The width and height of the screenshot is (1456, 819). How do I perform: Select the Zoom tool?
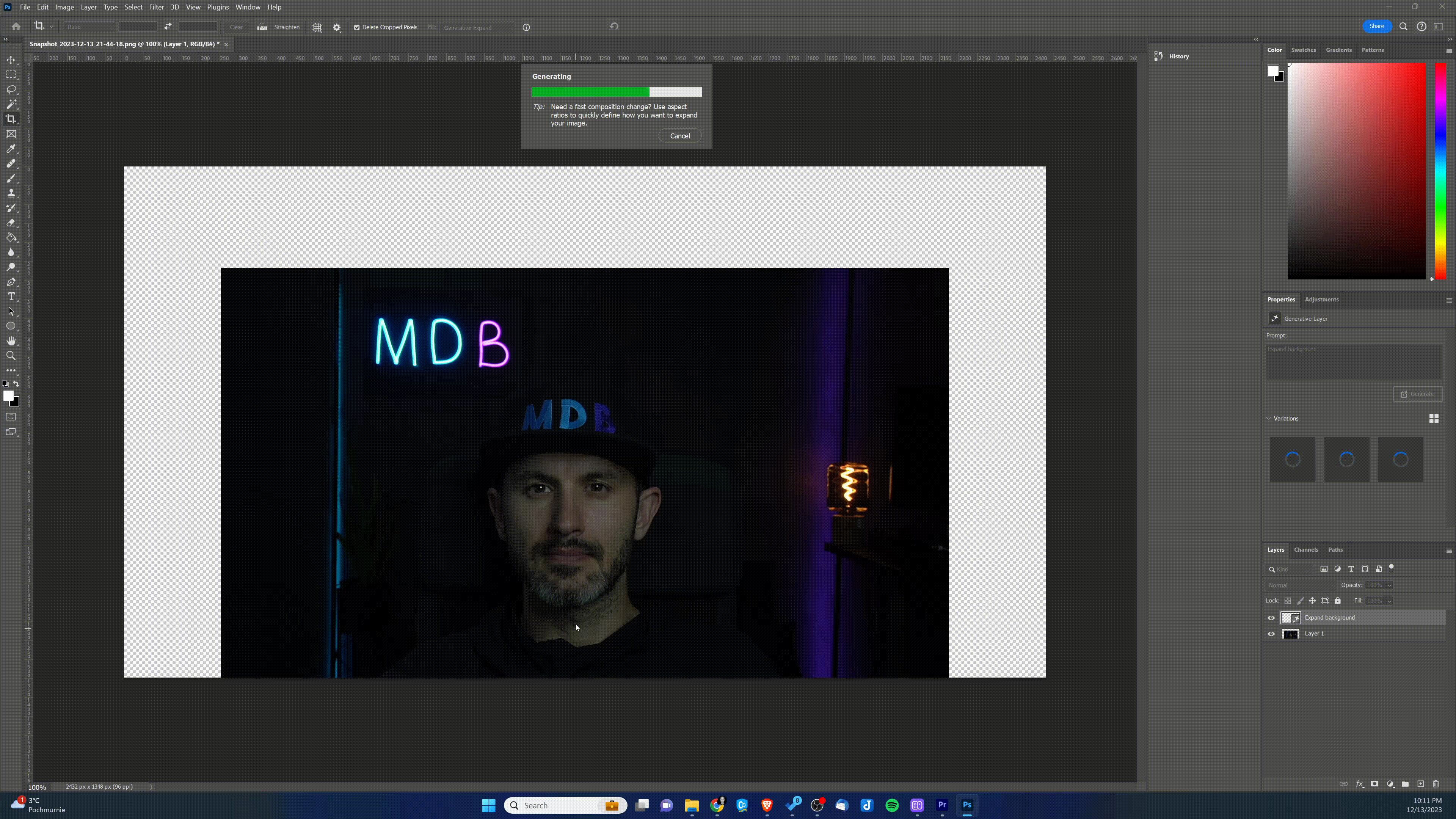pyautogui.click(x=11, y=356)
